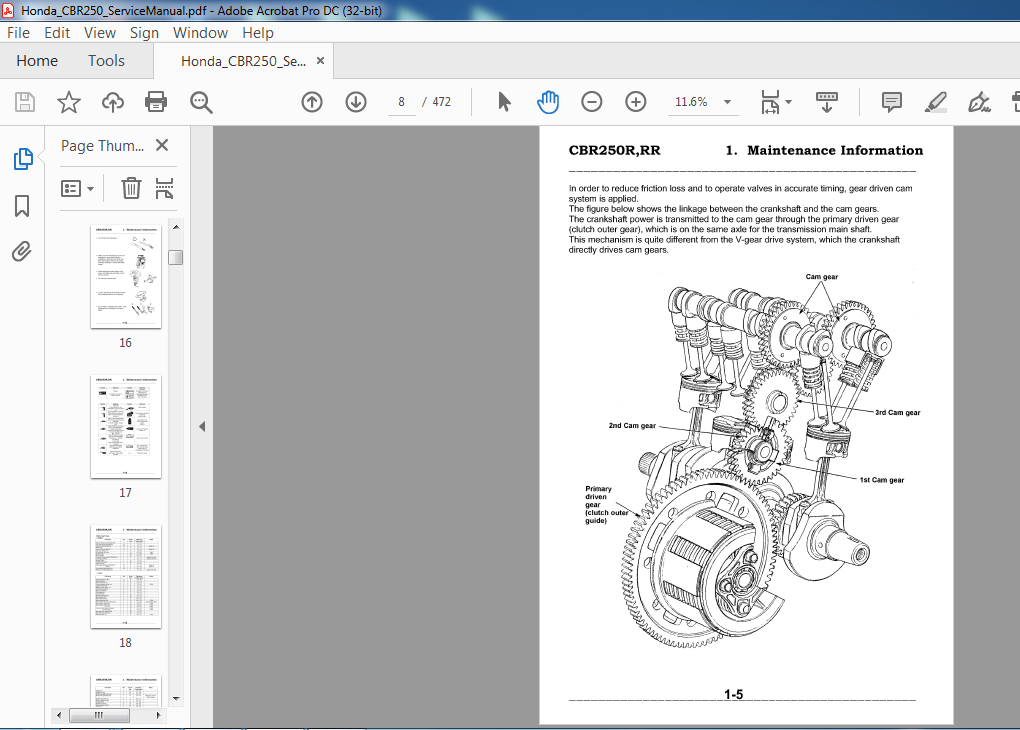Click the Print Pages thumbnail tool icon

click(165, 188)
